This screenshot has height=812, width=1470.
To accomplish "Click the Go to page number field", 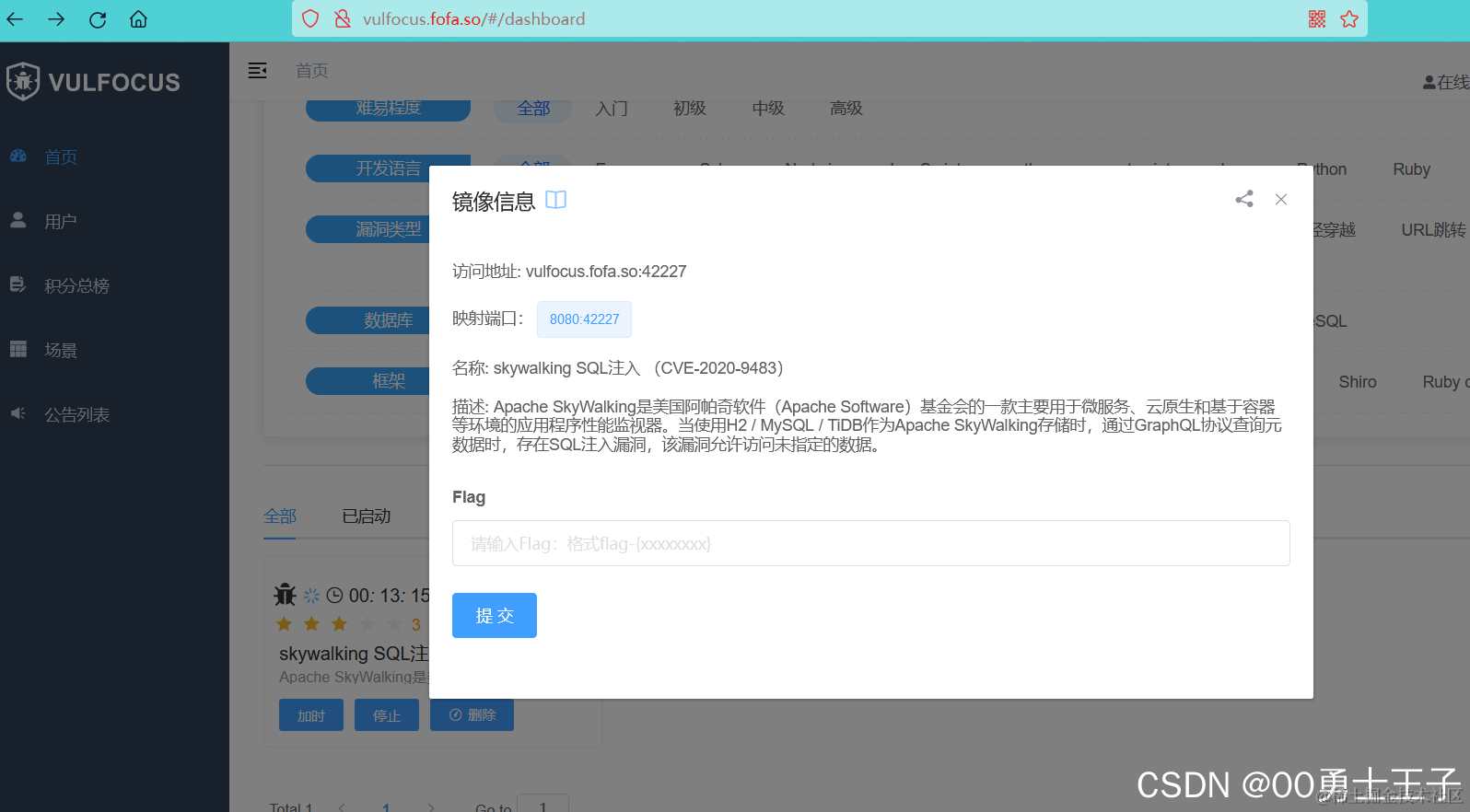I will (543, 804).
